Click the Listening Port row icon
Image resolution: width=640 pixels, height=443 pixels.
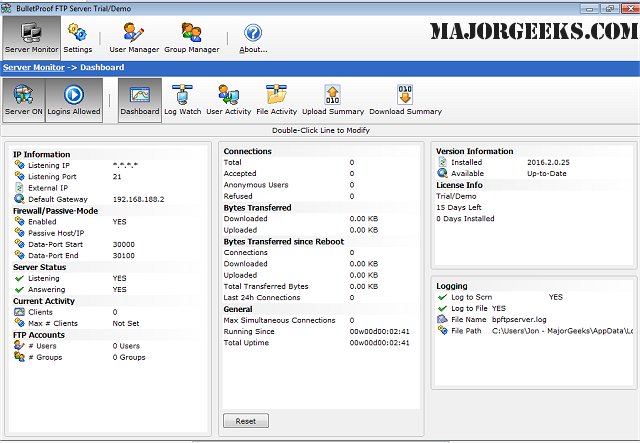(19, 176)
